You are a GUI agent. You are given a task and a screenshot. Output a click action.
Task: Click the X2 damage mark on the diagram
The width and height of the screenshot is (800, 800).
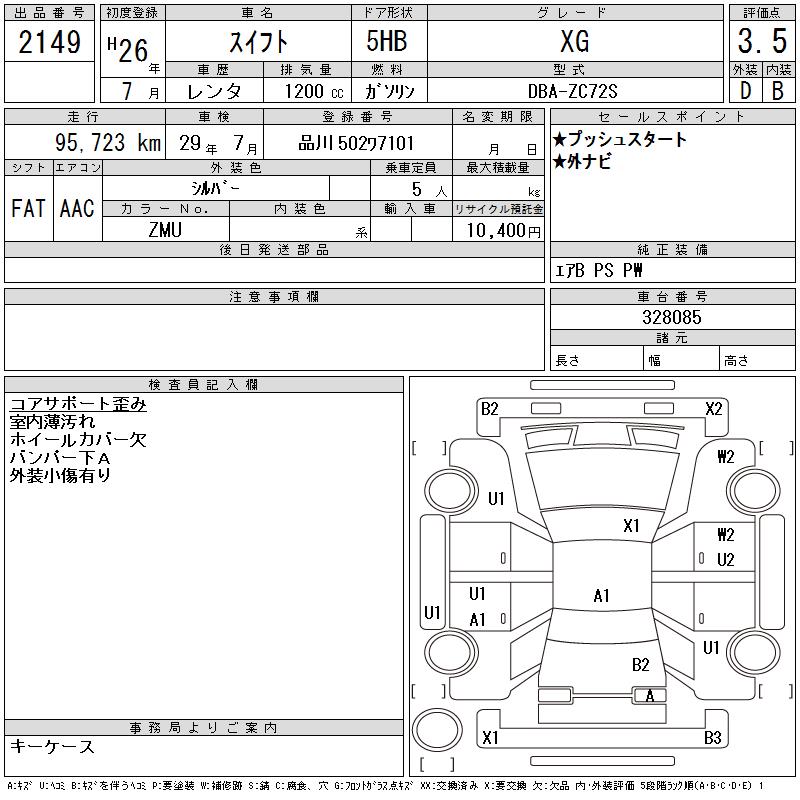[714, 408]
